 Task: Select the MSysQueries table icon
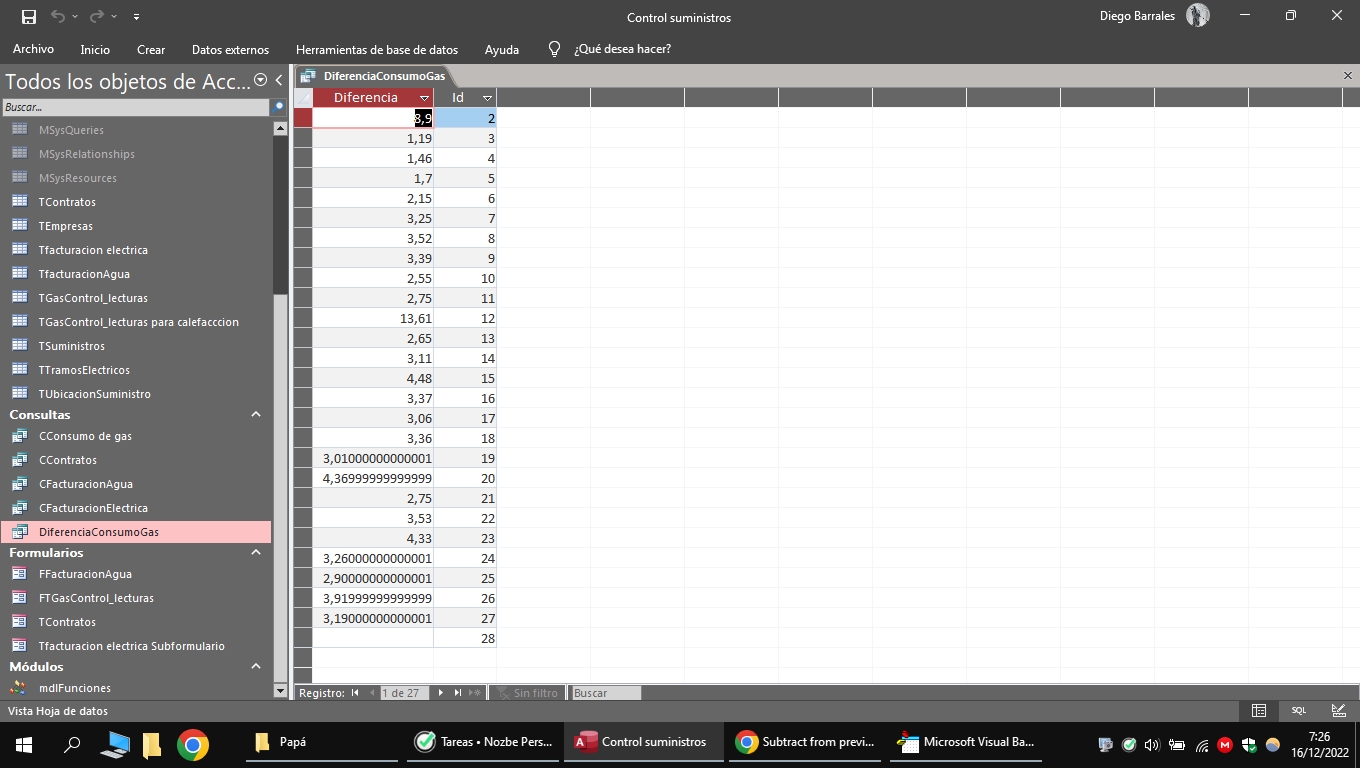(19, 129)
